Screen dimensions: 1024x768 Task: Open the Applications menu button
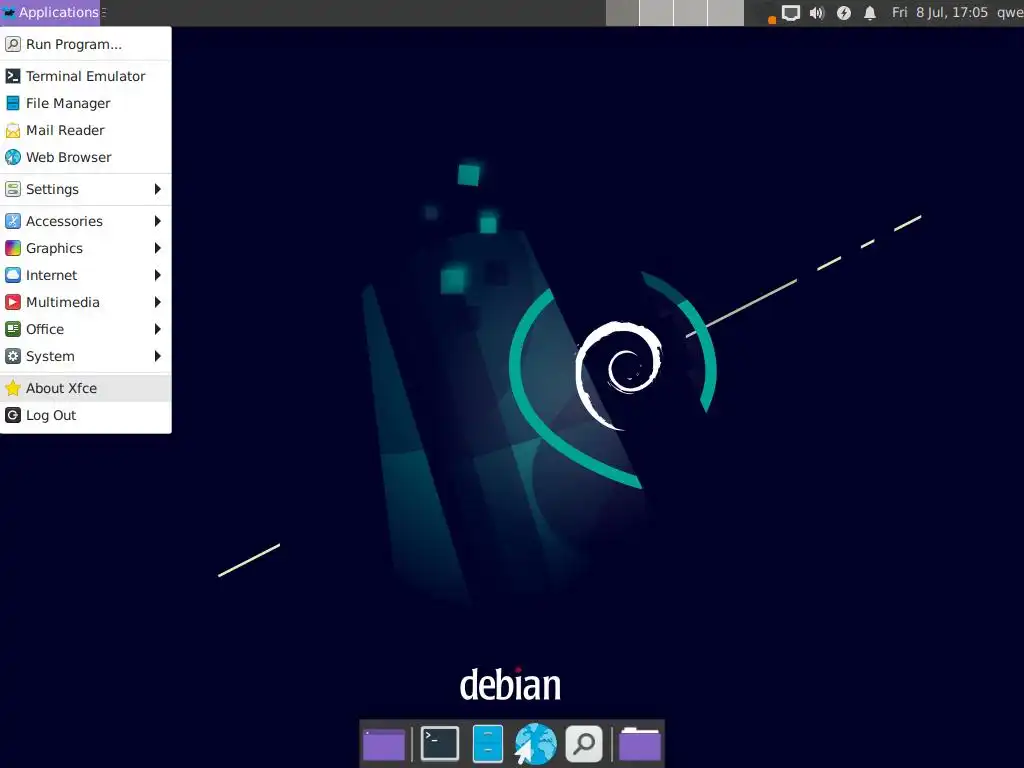click(x=50, y=12)
